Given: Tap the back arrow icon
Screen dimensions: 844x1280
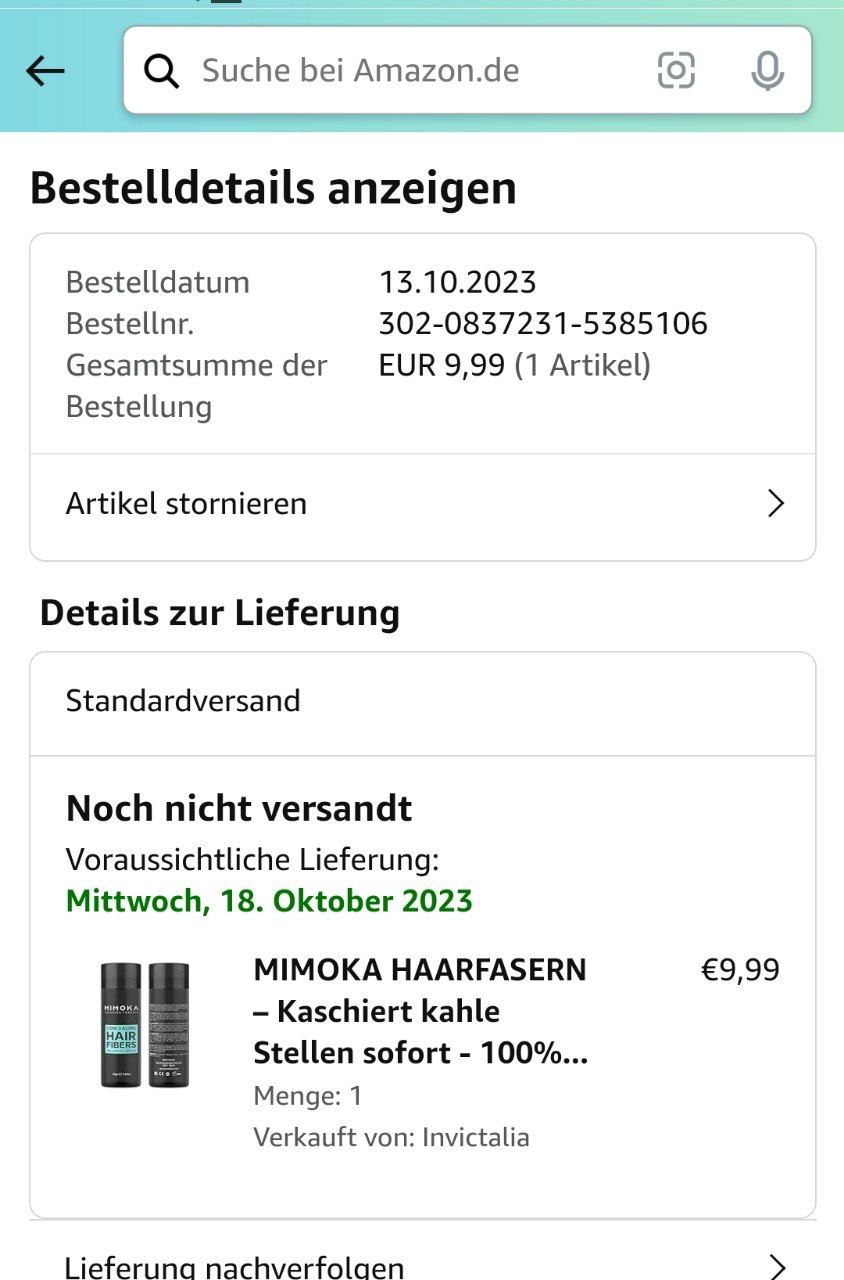Looking at the screenshot, I should [x=45, y=71].
